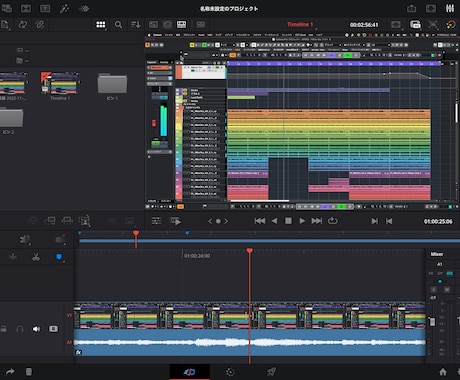
Task: Open the audio mixer icon top-right
Action: coord(450,8)
